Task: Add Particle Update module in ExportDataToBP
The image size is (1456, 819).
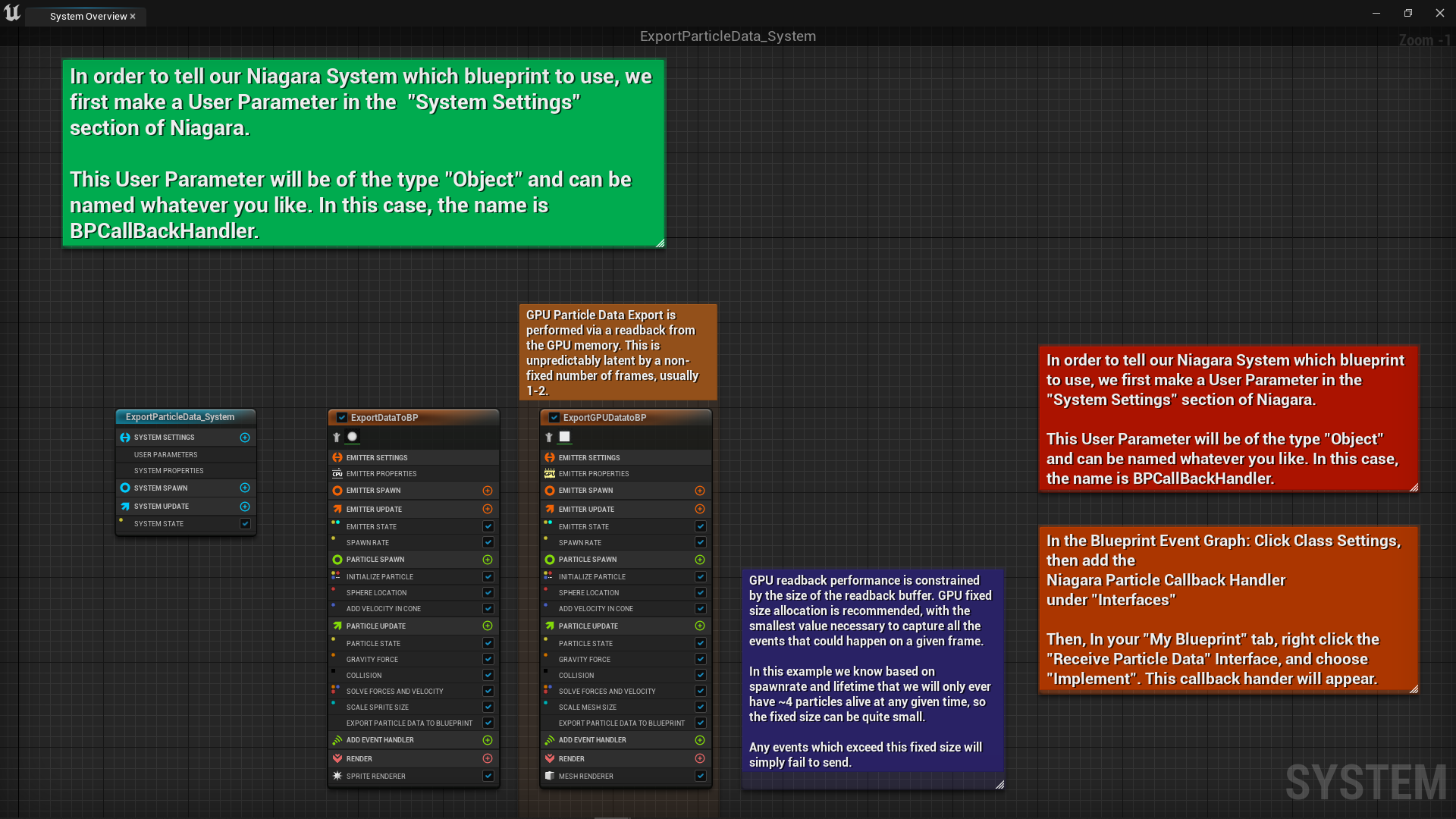Action: tap(488, 626)
